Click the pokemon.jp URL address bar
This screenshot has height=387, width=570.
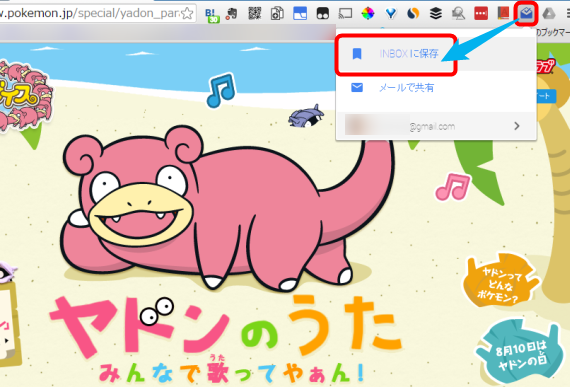pyautogui.click(x=97, y=13)
